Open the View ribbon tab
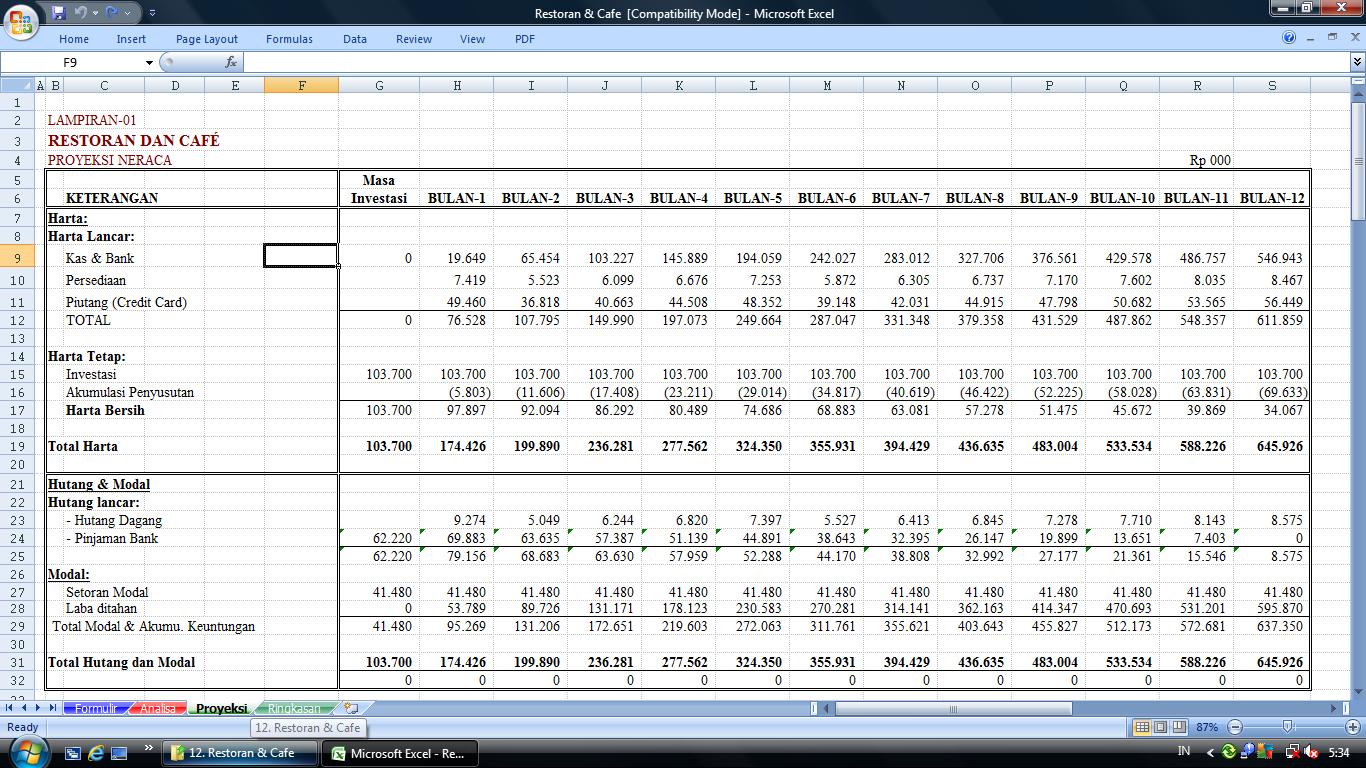1366x768 pixels. [472, 39]
